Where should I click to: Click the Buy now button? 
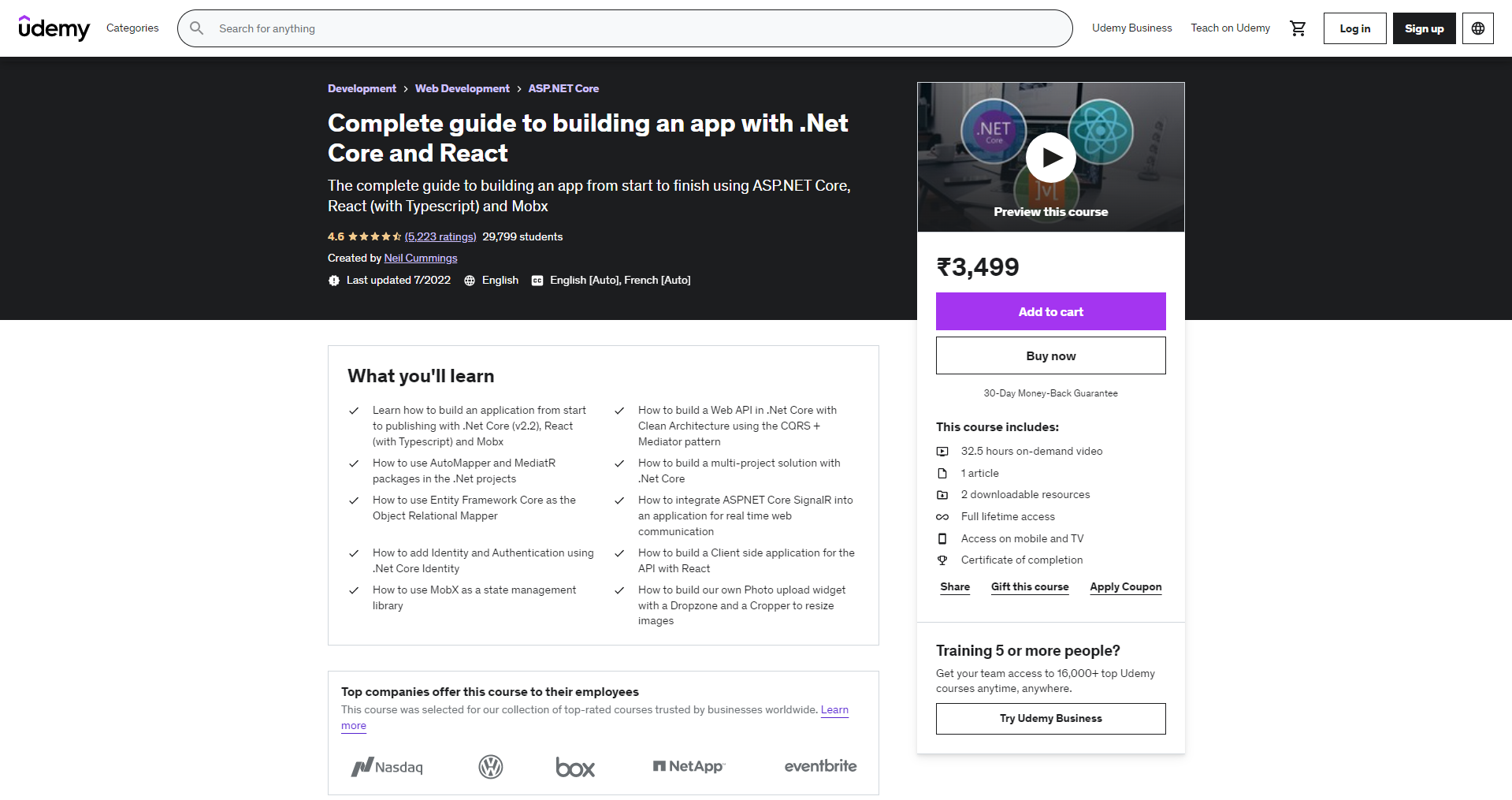(1050, 355)
